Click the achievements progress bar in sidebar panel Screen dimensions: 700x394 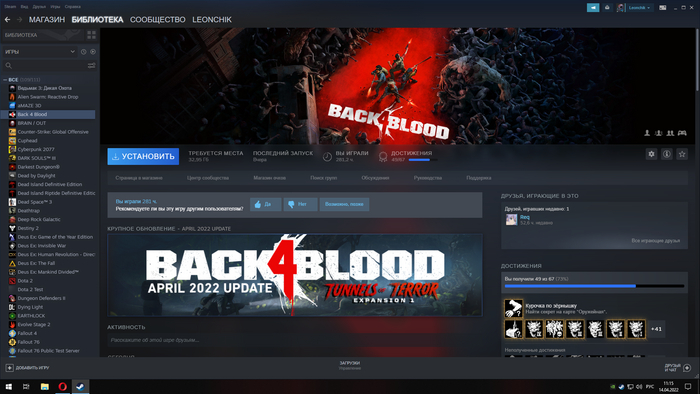pyautogui.click(x=594, y=286)
